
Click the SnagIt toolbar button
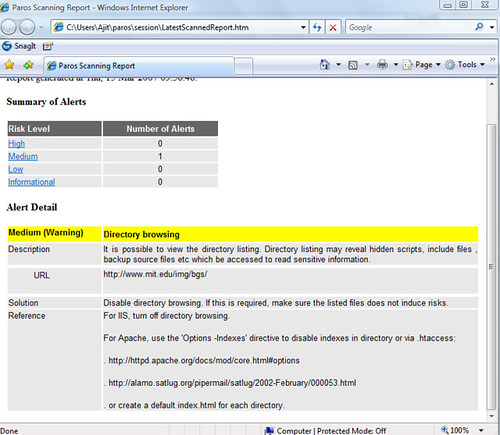(x=19, y=46)
